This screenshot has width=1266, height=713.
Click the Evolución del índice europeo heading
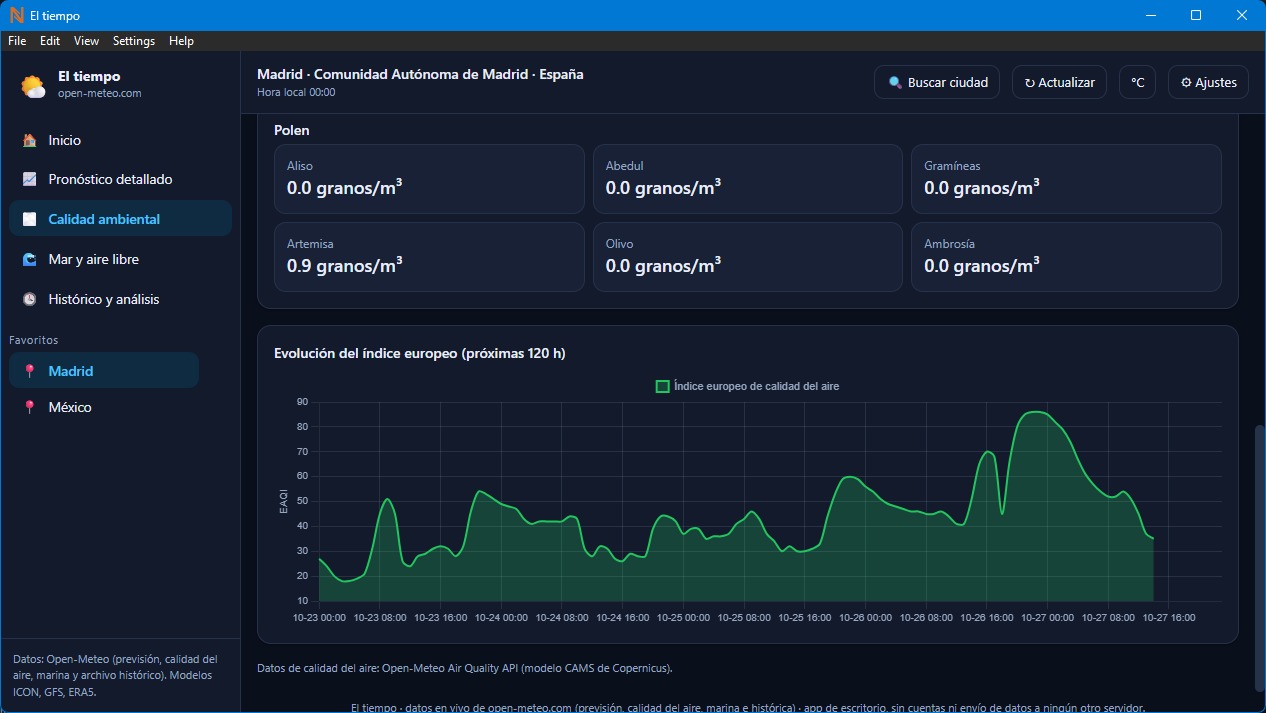click(420, 353)
